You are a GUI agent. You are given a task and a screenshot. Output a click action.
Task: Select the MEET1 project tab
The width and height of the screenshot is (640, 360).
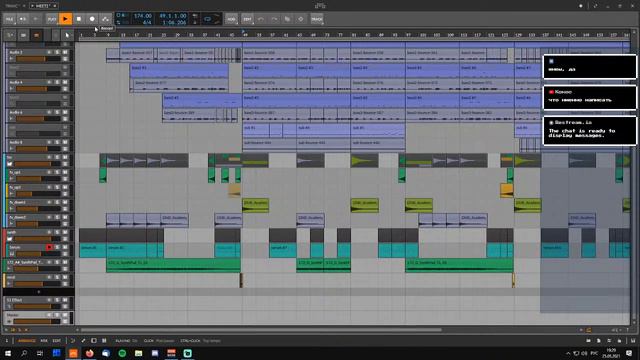43,6
